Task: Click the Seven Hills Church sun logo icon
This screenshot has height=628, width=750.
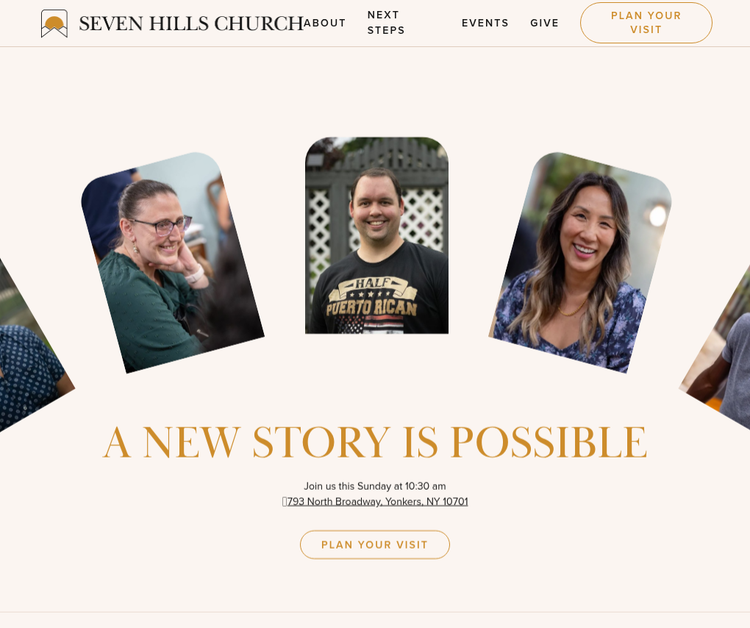Action: coord(54,23)
